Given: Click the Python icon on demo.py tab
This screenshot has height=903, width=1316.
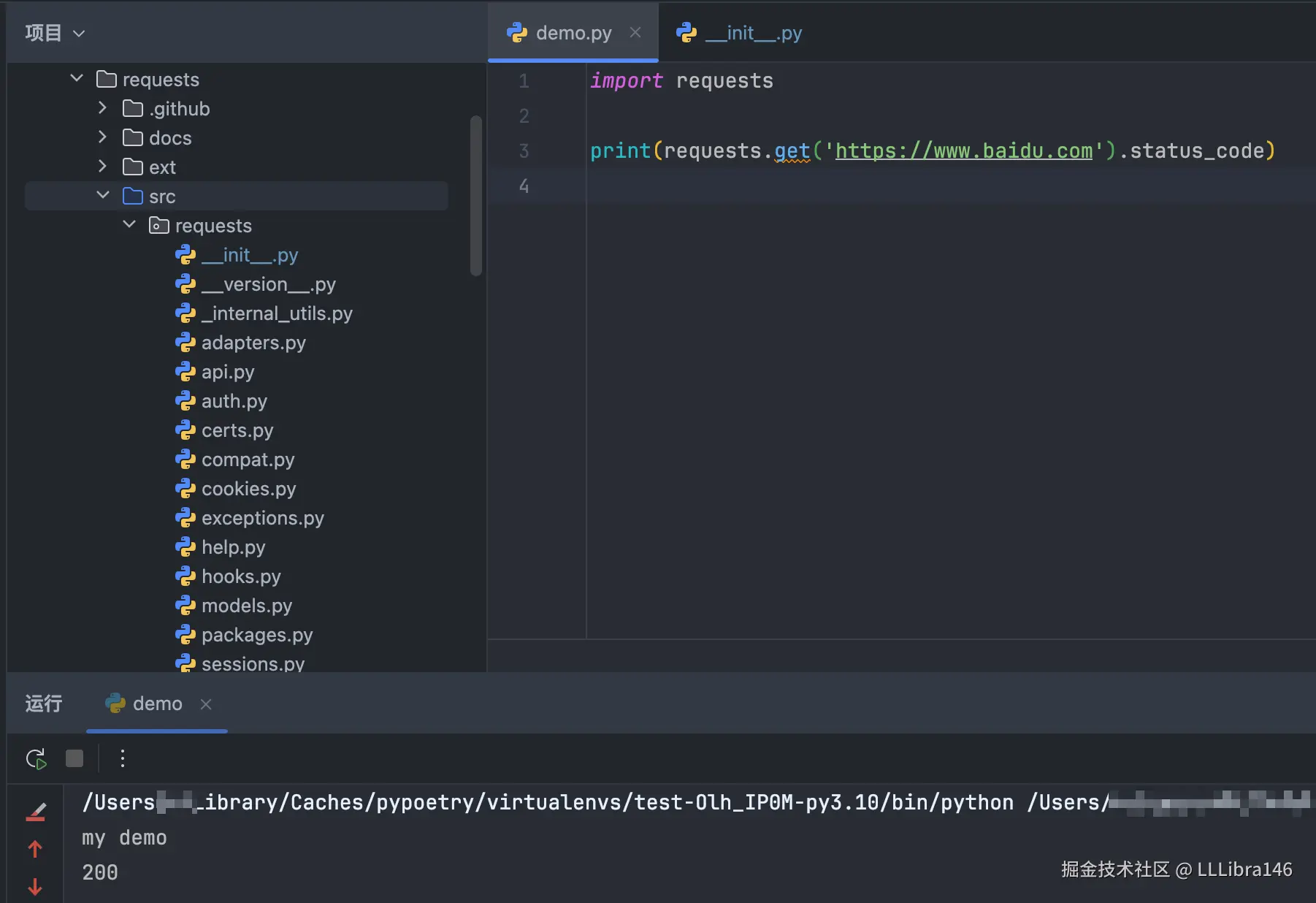Looking at the screenshot, I should 517,32.
